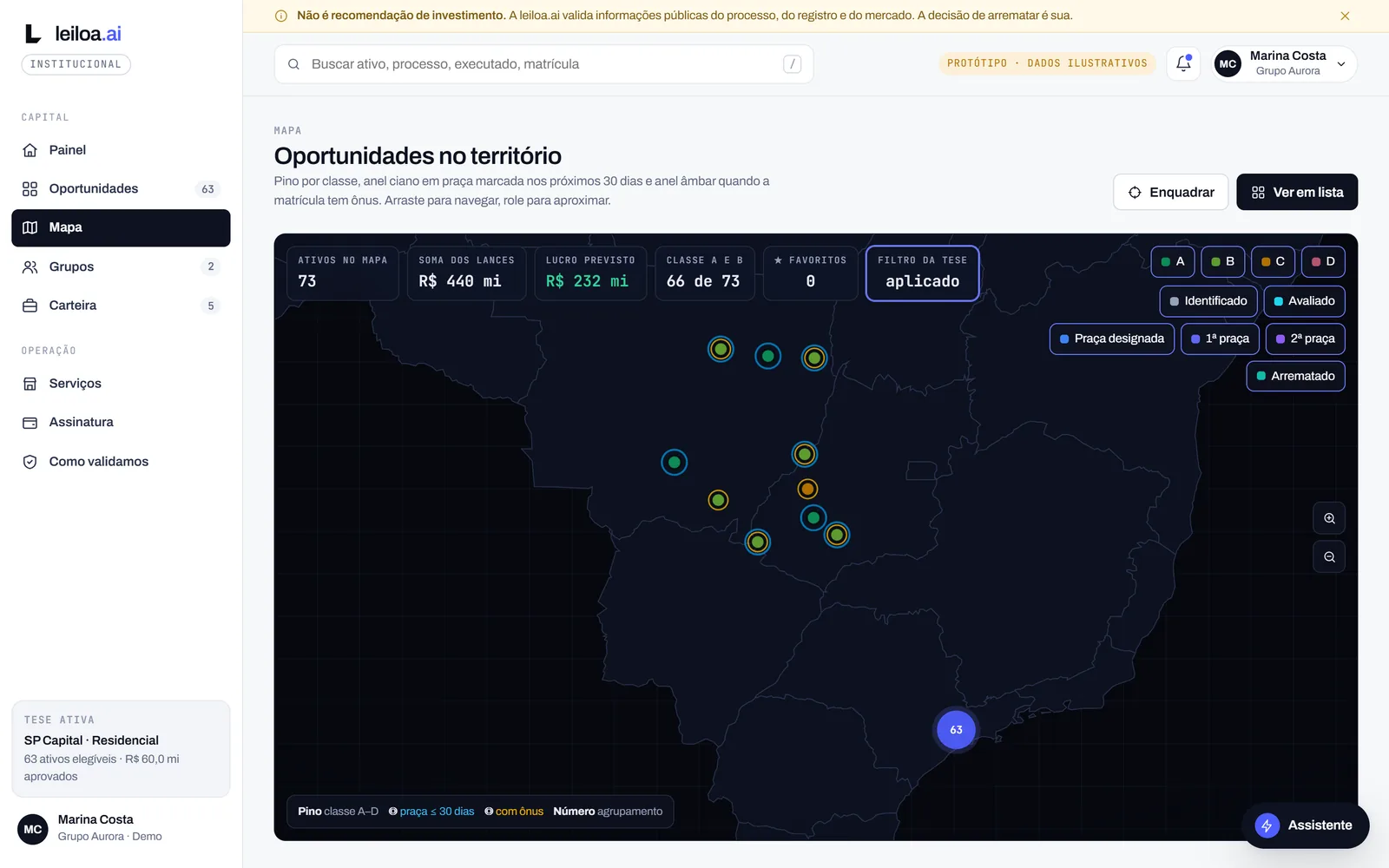Toggle the Filtro da tese card
Image resolution: width=1389 pixels, height=868 pixels.
[x=922, y=273]
